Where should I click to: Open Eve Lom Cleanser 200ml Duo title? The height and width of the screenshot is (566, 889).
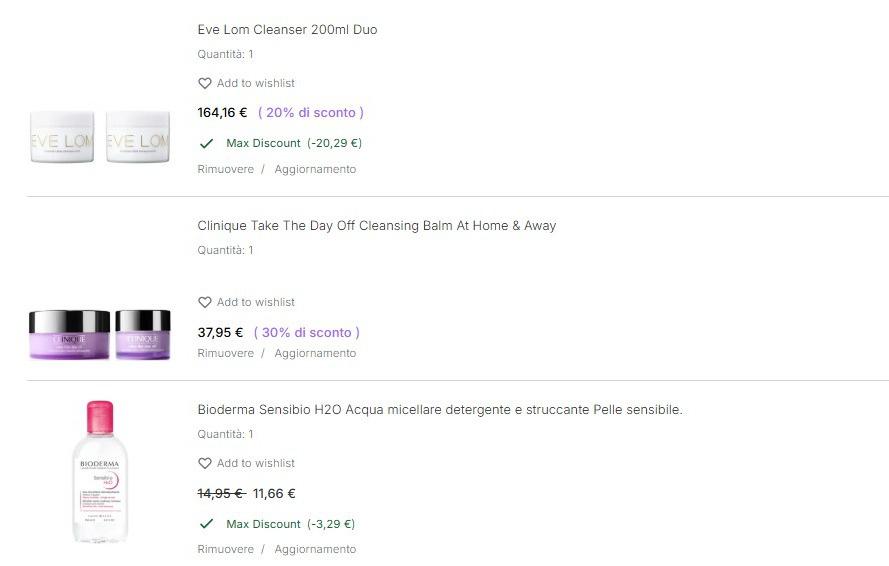(x=287, y=30)
